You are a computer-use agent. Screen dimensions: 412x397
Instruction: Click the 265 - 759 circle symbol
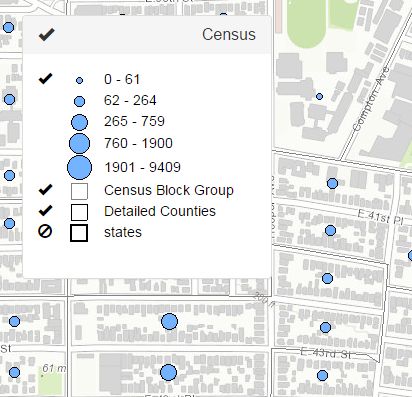click(x=79, y=122)
